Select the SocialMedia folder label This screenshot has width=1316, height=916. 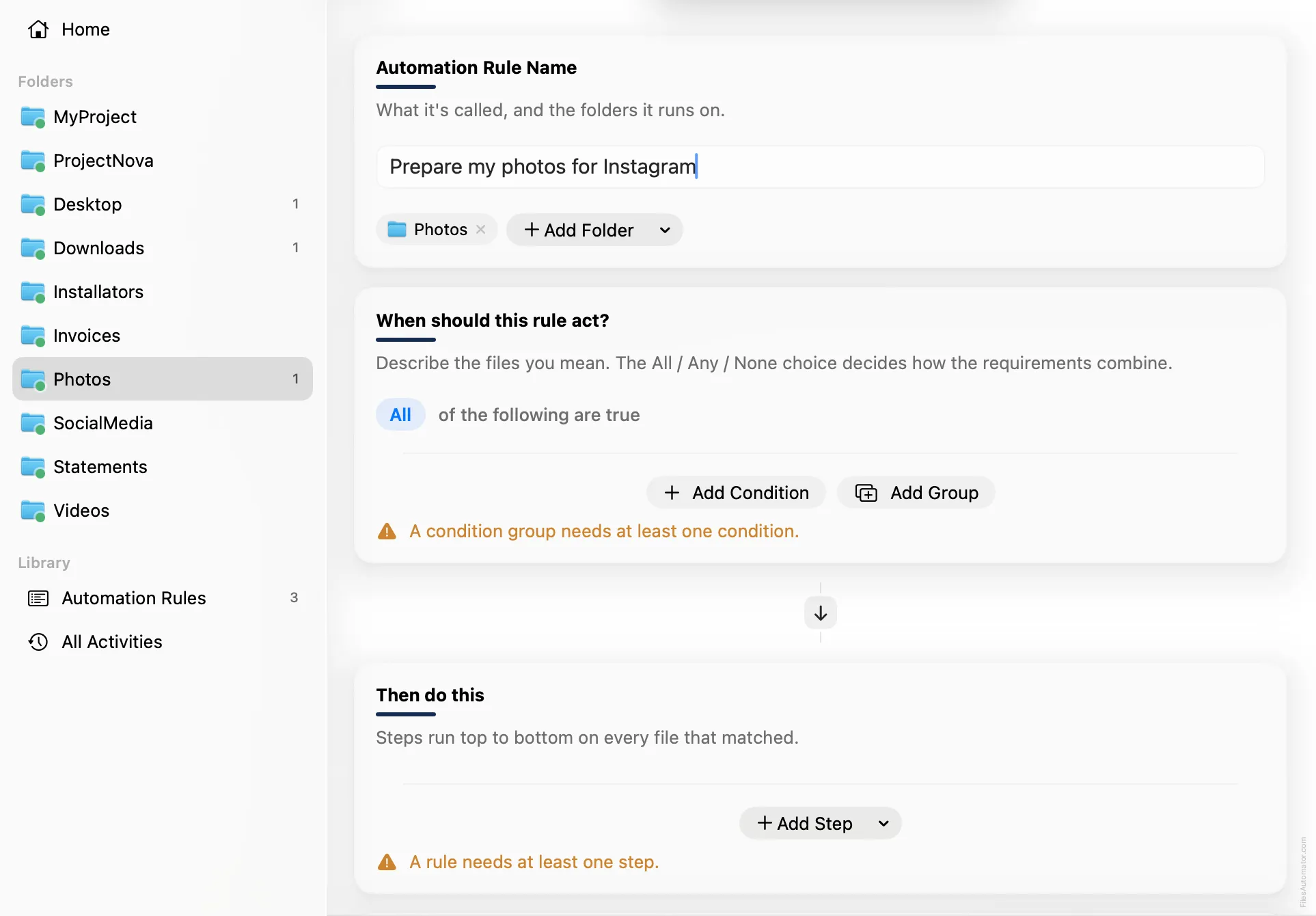point(102,423)
